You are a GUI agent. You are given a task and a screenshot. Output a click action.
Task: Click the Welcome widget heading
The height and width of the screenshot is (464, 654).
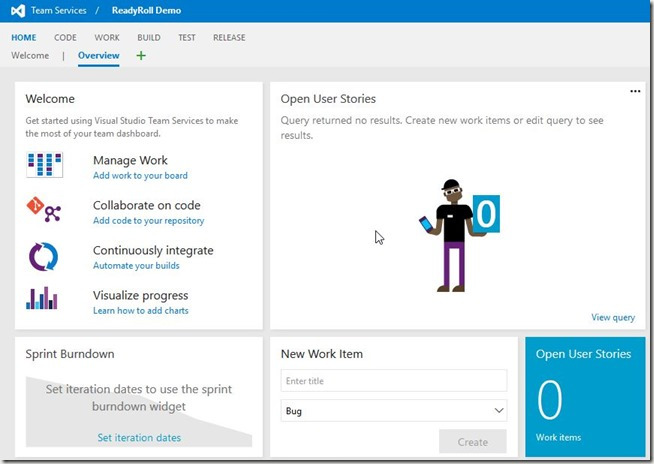[x=50, y=99]
